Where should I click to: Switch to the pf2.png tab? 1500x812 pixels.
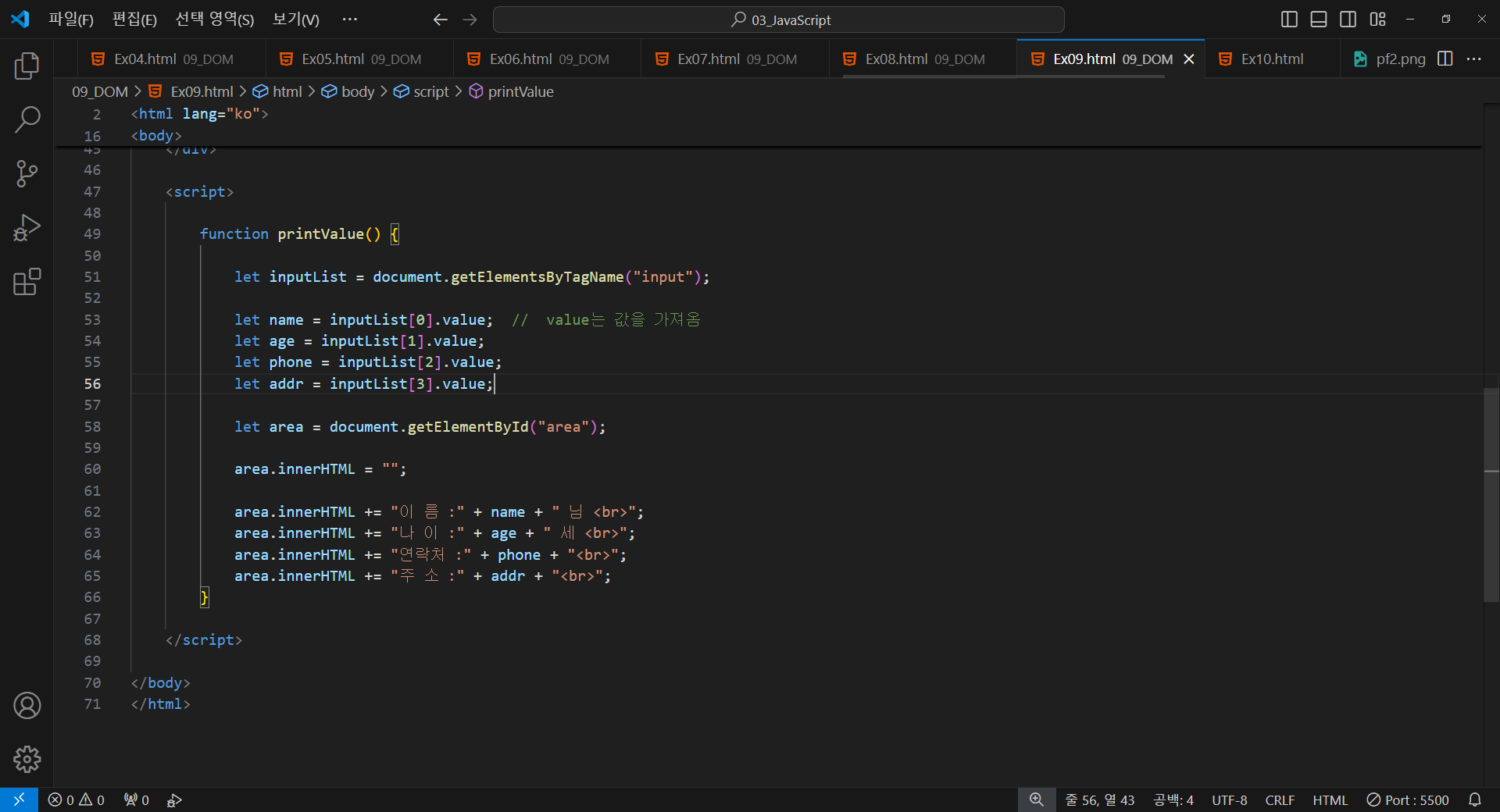pos(1389,59)
